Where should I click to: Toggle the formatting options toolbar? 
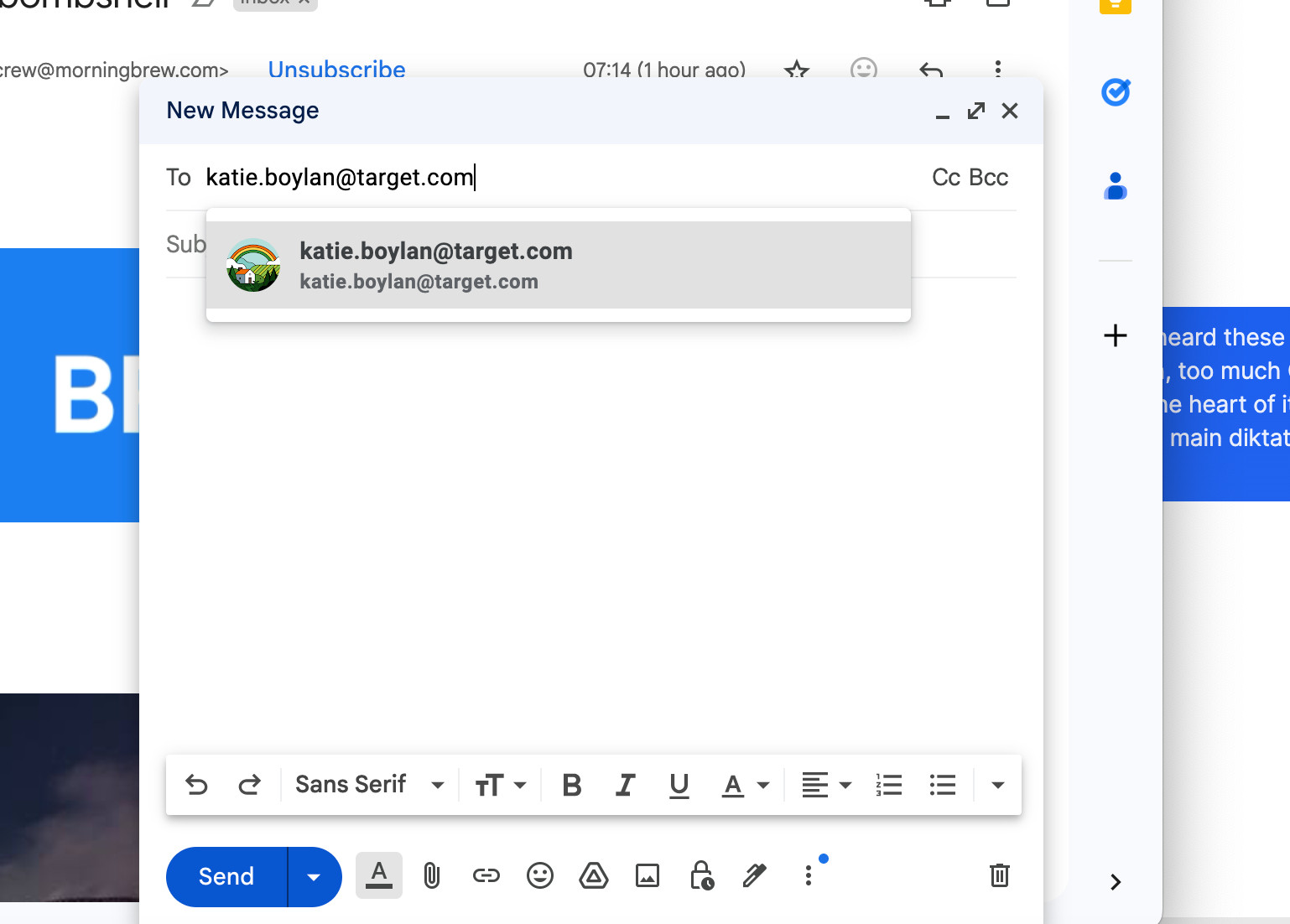point(379,875)
